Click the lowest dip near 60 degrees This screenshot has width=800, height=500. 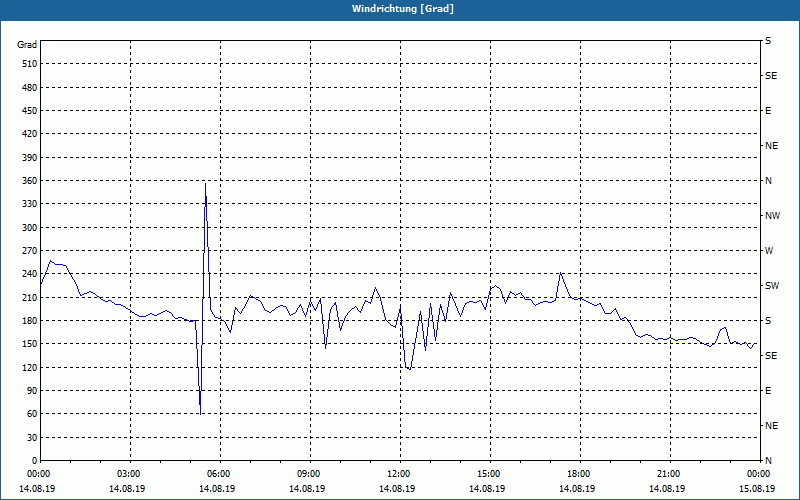[201, 414]
